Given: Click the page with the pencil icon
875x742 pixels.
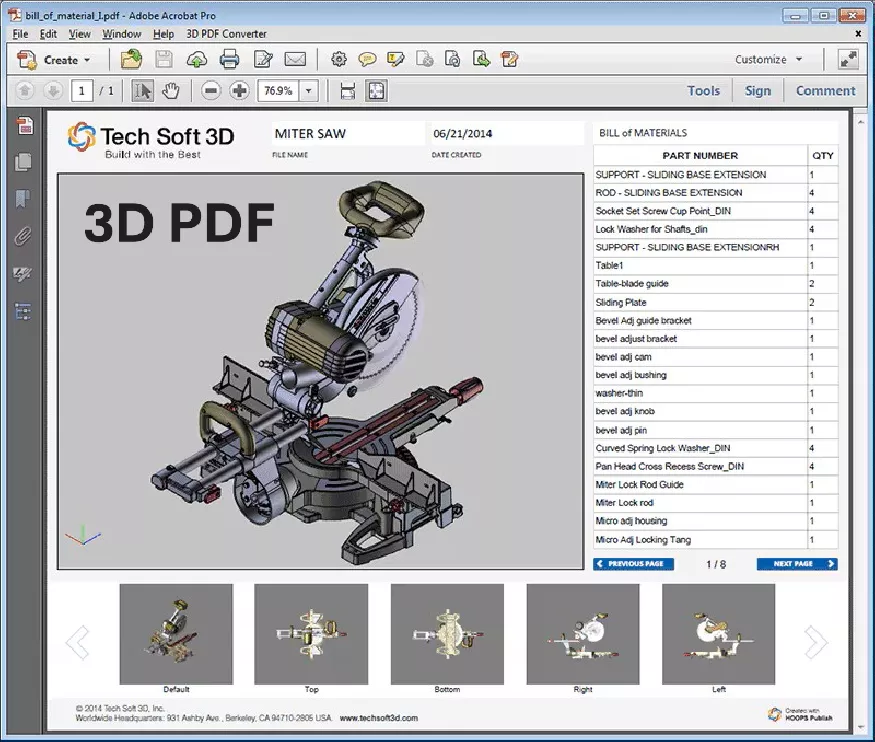Looking at the screenshot, I should 509,59.
